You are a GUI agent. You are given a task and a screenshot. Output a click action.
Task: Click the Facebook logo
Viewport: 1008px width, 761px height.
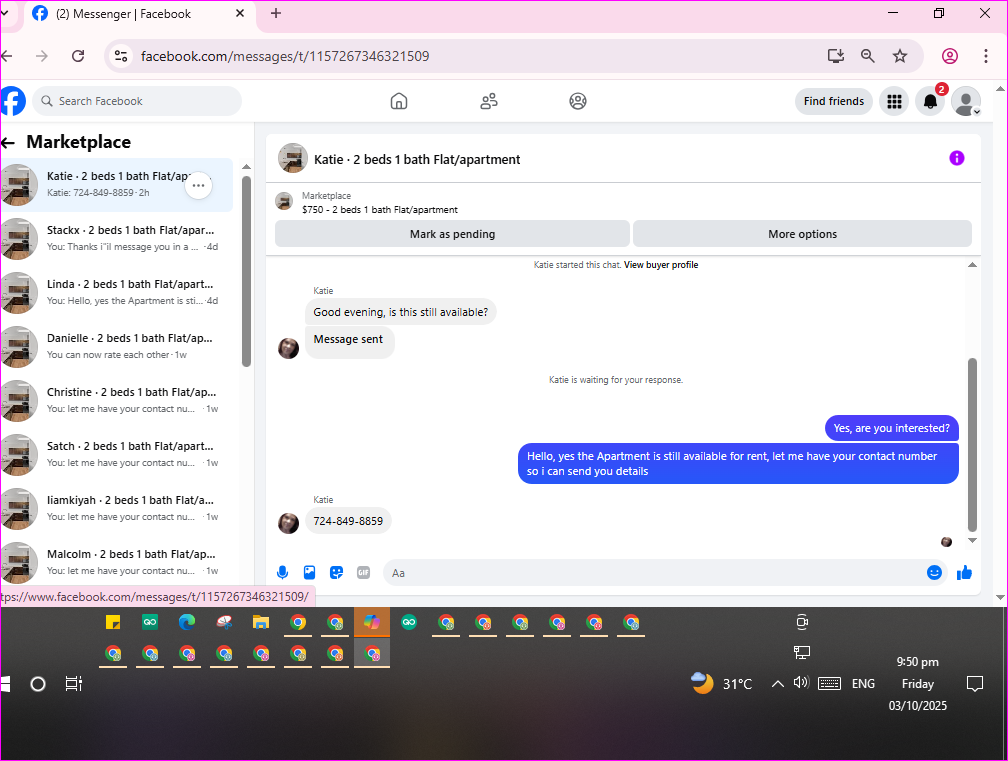tap(12, 102)
